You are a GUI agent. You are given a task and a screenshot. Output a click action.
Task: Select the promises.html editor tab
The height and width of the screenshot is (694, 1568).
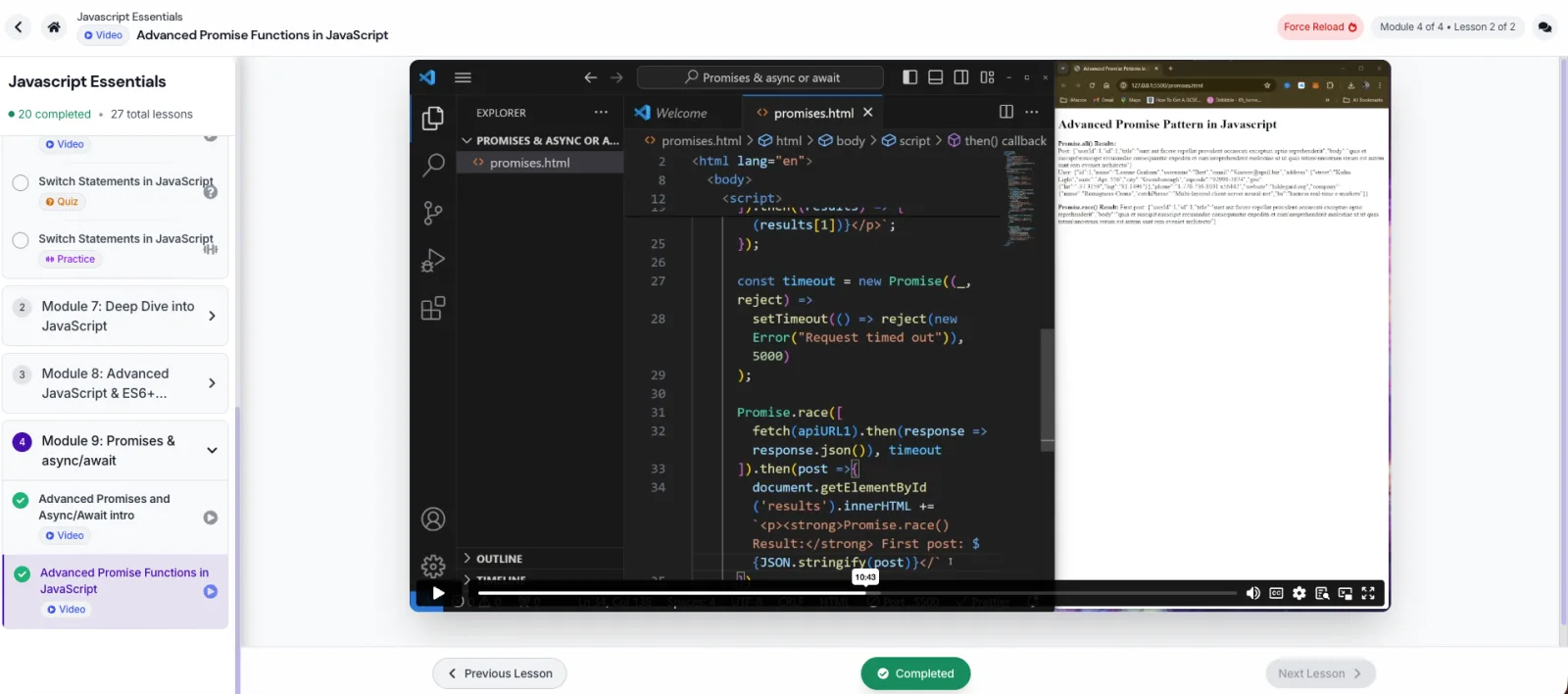(x=813, y=113)
